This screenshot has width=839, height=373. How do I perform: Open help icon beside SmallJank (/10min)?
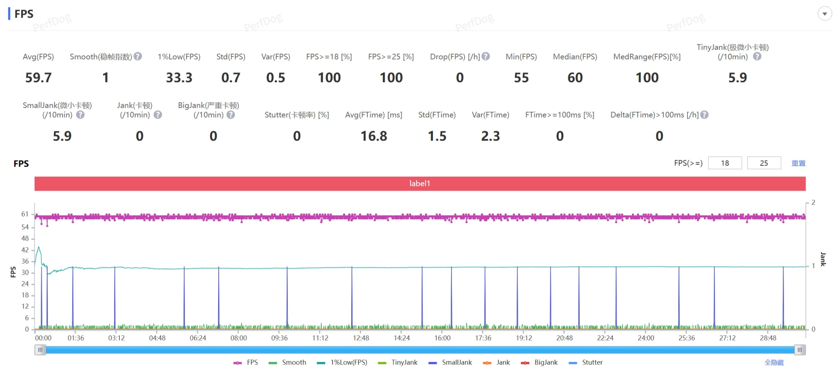pos(80,115)
